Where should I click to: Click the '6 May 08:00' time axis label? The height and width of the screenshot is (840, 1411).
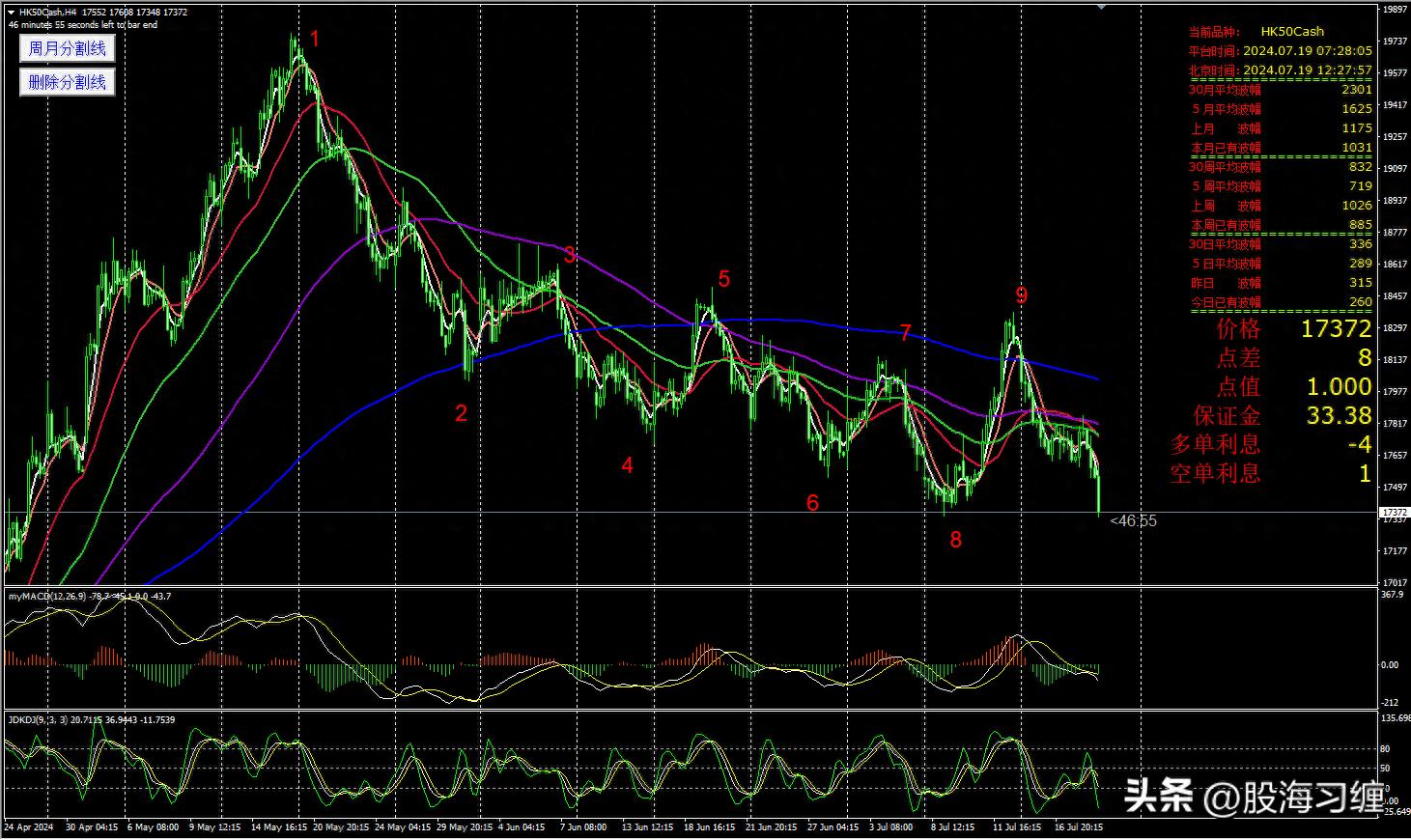153,827
